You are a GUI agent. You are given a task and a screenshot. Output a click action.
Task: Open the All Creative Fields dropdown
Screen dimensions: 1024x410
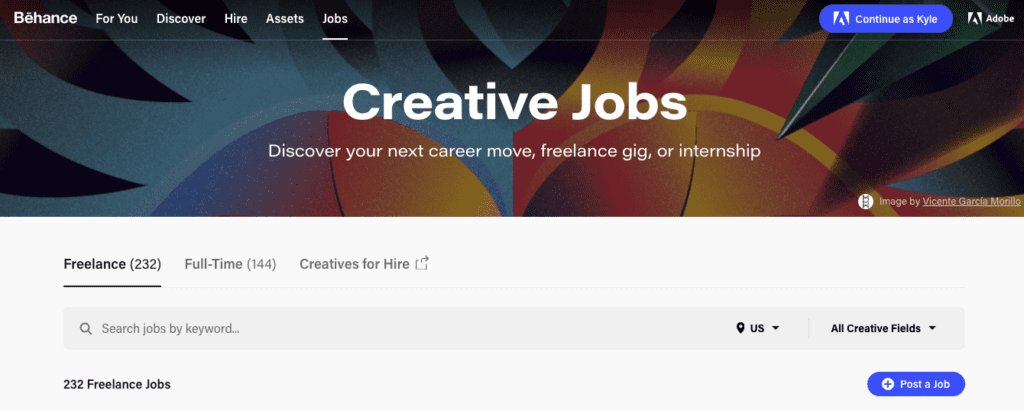pyautogui.click(x=884, y=328)
